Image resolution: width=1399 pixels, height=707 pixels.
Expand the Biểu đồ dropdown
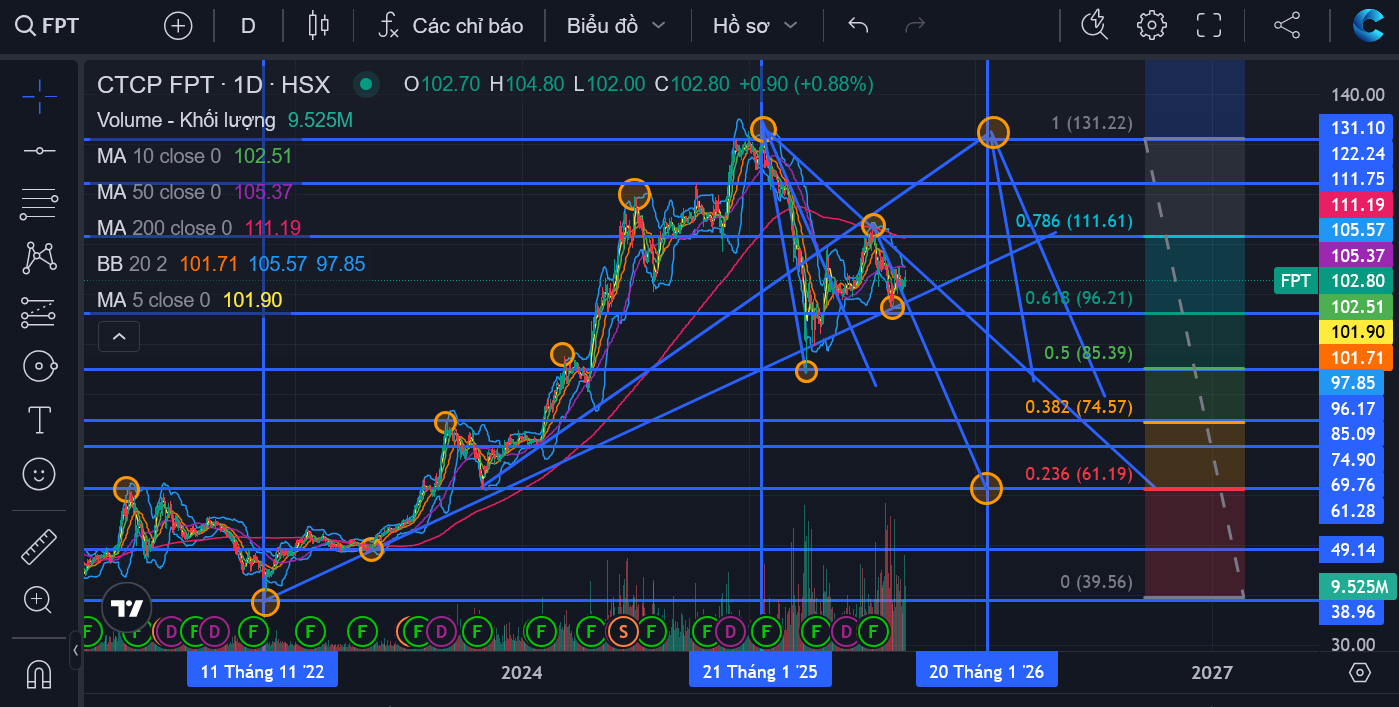tap(616, 26)
